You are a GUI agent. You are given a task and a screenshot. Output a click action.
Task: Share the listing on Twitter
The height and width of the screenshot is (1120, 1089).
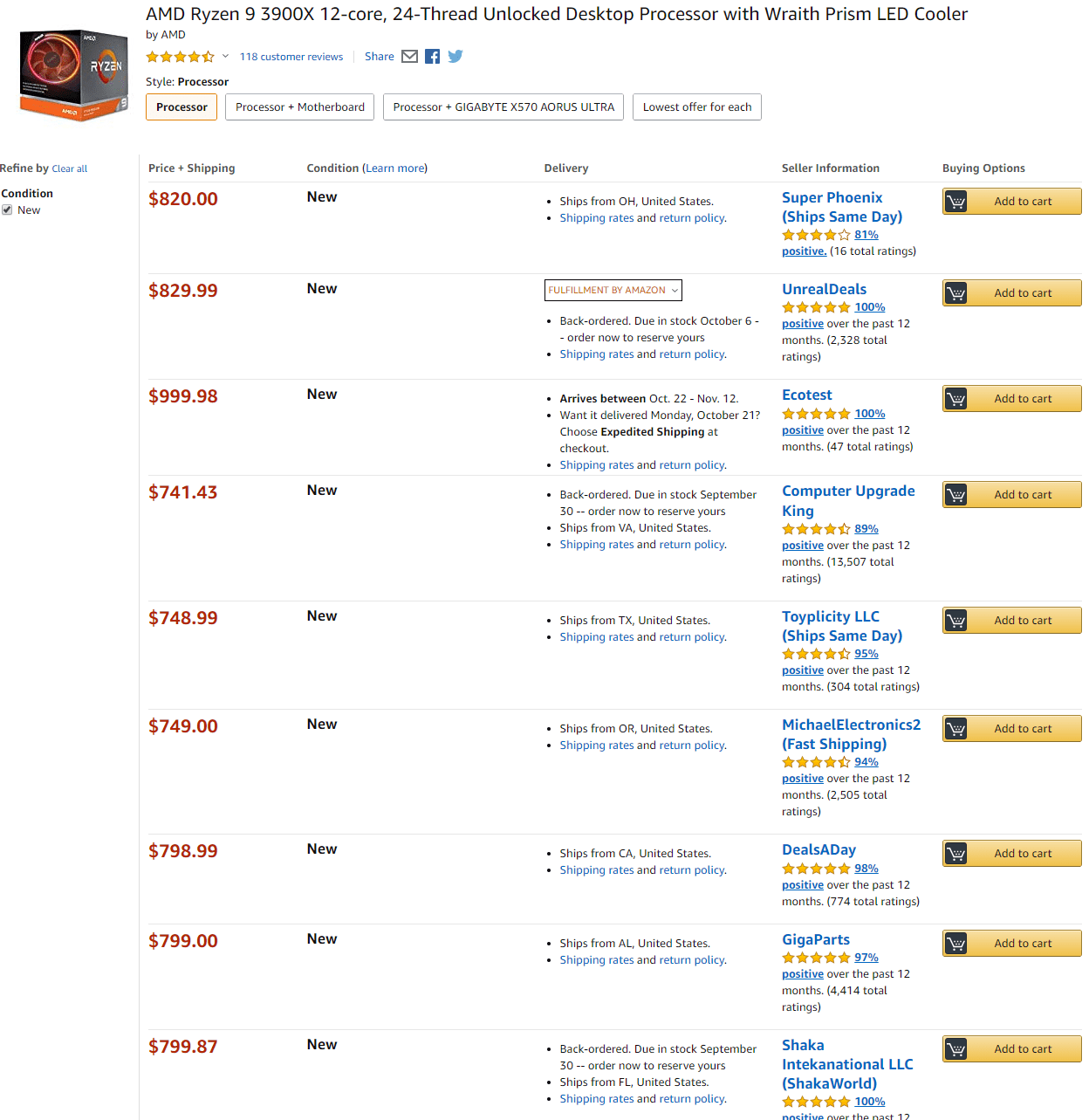(x=455, y=56)
